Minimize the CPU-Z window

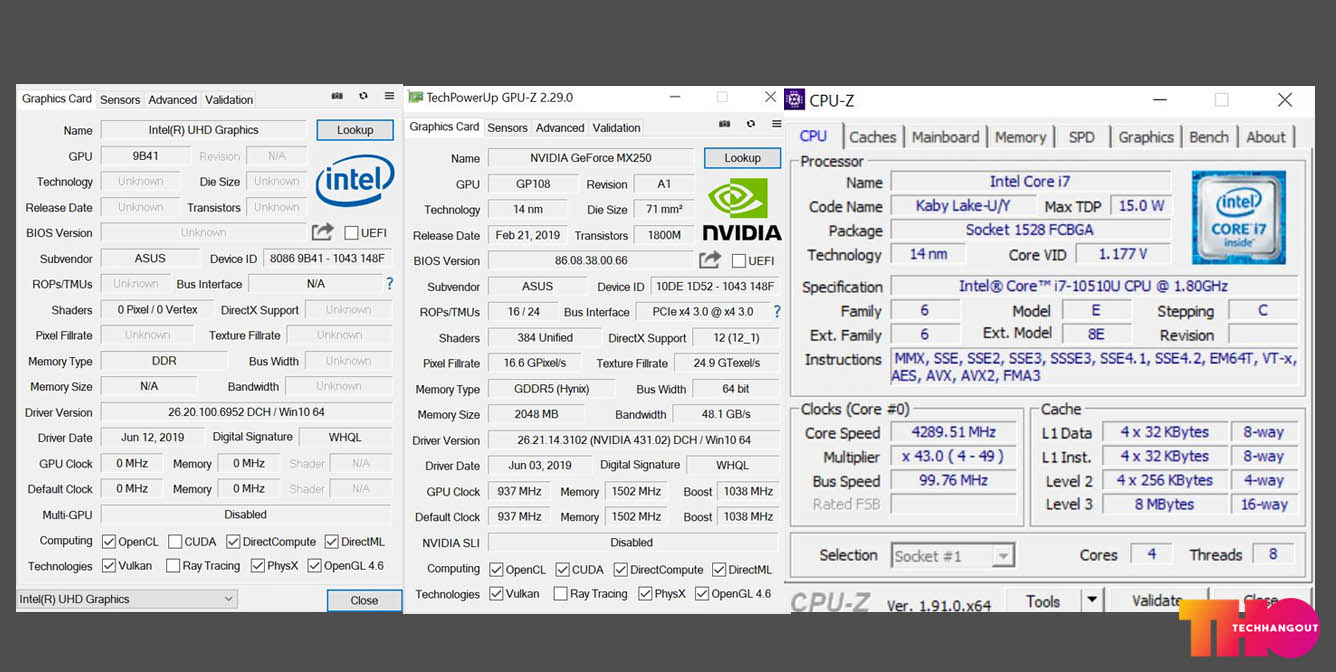tap(1159, 100)
